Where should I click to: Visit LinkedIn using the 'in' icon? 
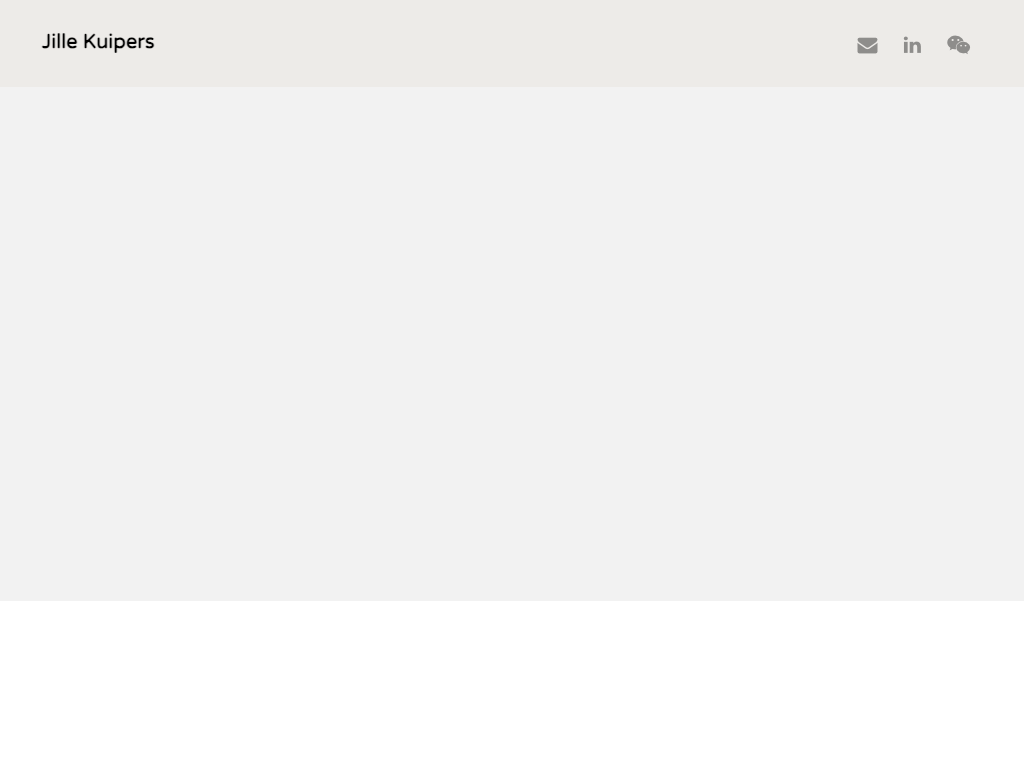(912, 45)
